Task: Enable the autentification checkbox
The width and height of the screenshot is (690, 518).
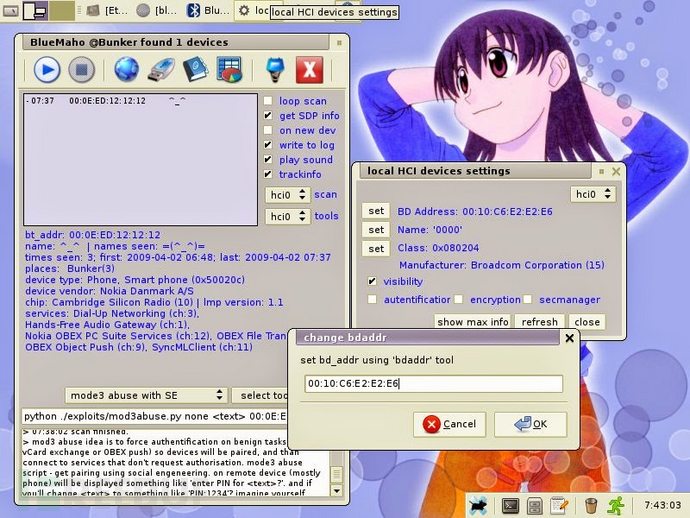Action: (x=372, y=299)
